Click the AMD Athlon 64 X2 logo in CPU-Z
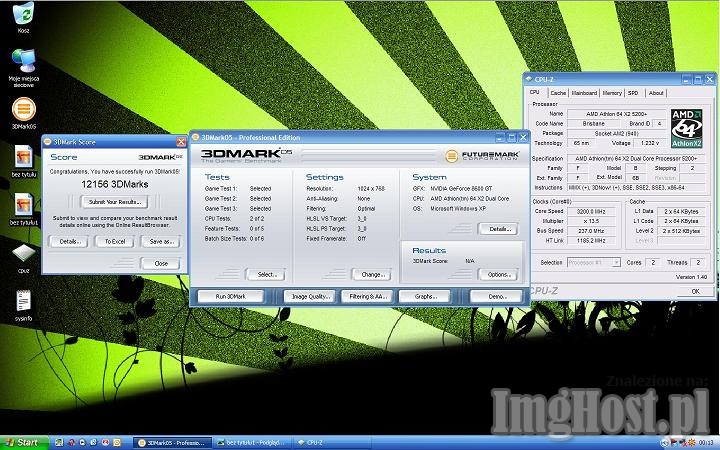Viewport: 720px width, 450px height. 686,128
